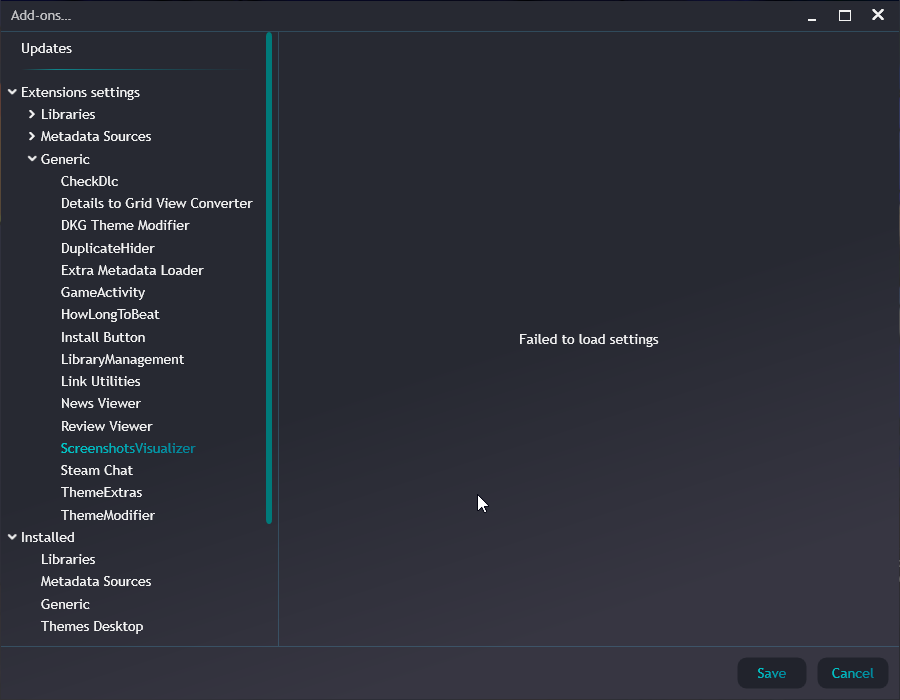Collapse the Extensions settings tree

tap(12, 90)
